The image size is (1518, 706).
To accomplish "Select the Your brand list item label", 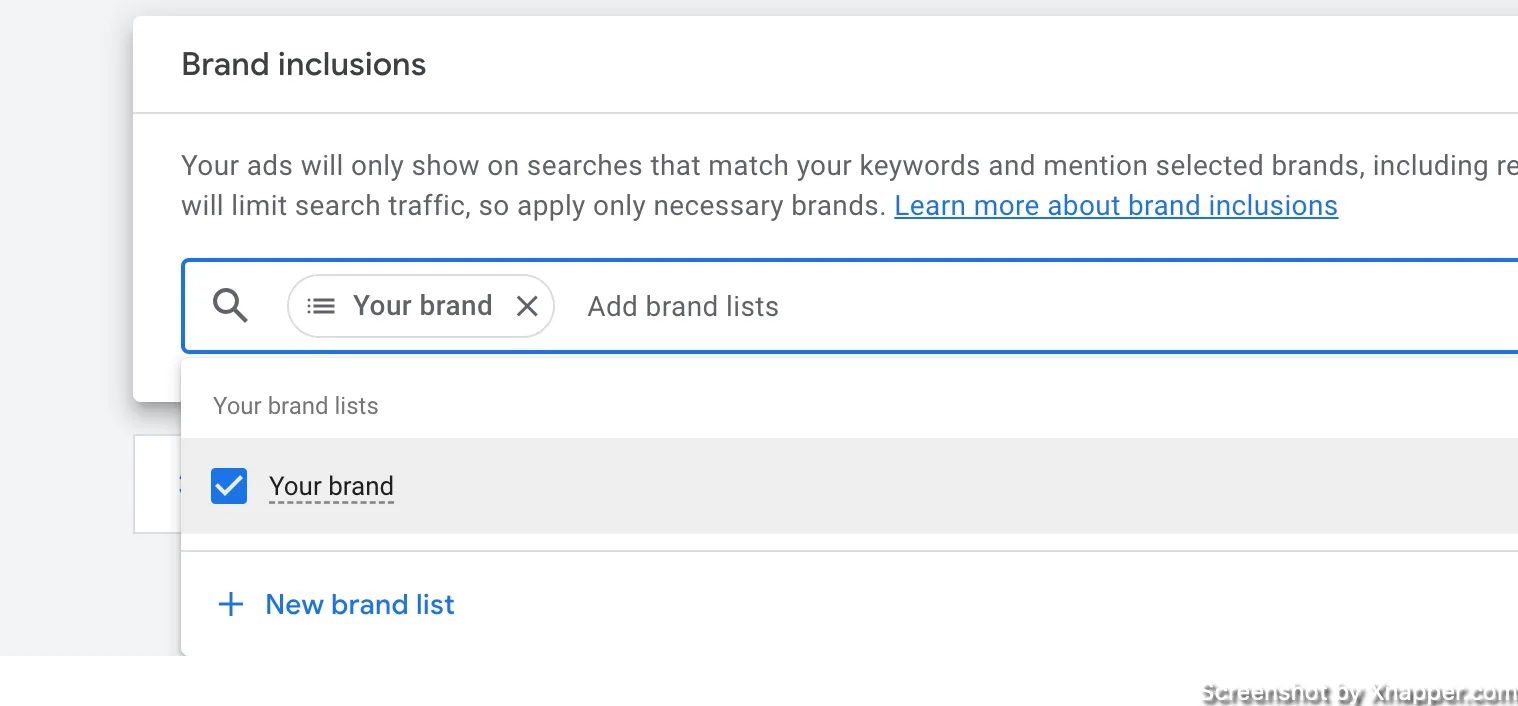I will point(331,486).
